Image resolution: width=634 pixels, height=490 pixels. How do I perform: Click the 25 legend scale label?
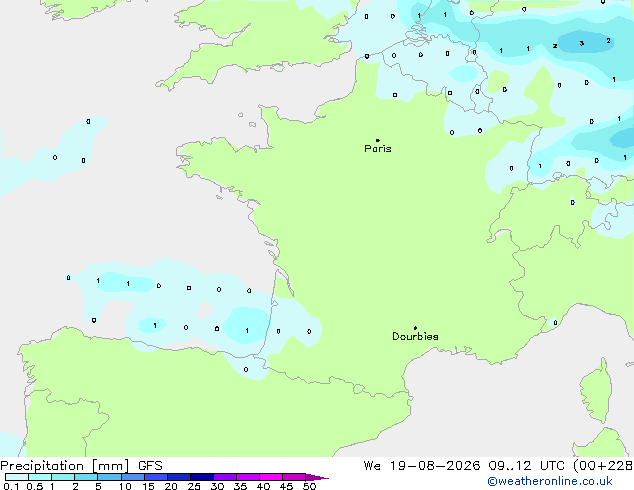194,486
